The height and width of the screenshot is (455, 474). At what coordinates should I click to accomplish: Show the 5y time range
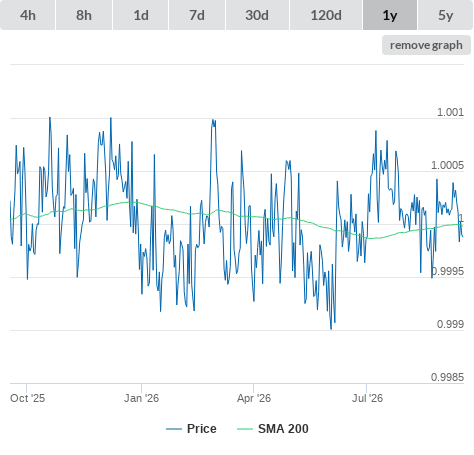(446, 15)
